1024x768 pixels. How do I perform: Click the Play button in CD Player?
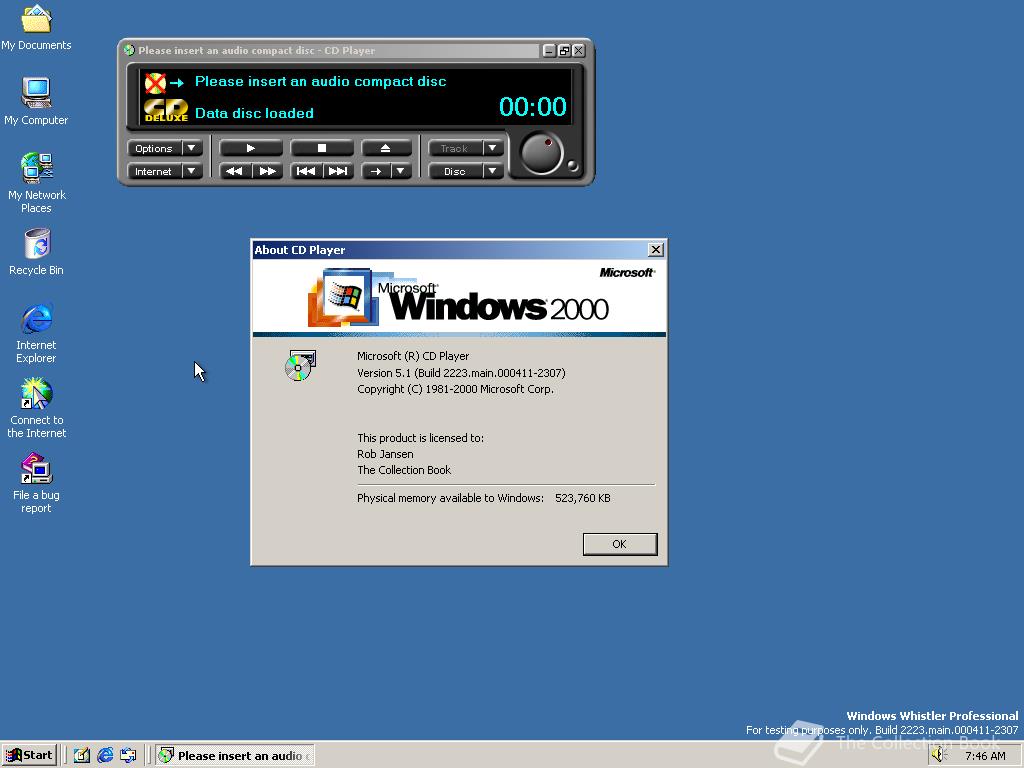(x=251, y=148)
